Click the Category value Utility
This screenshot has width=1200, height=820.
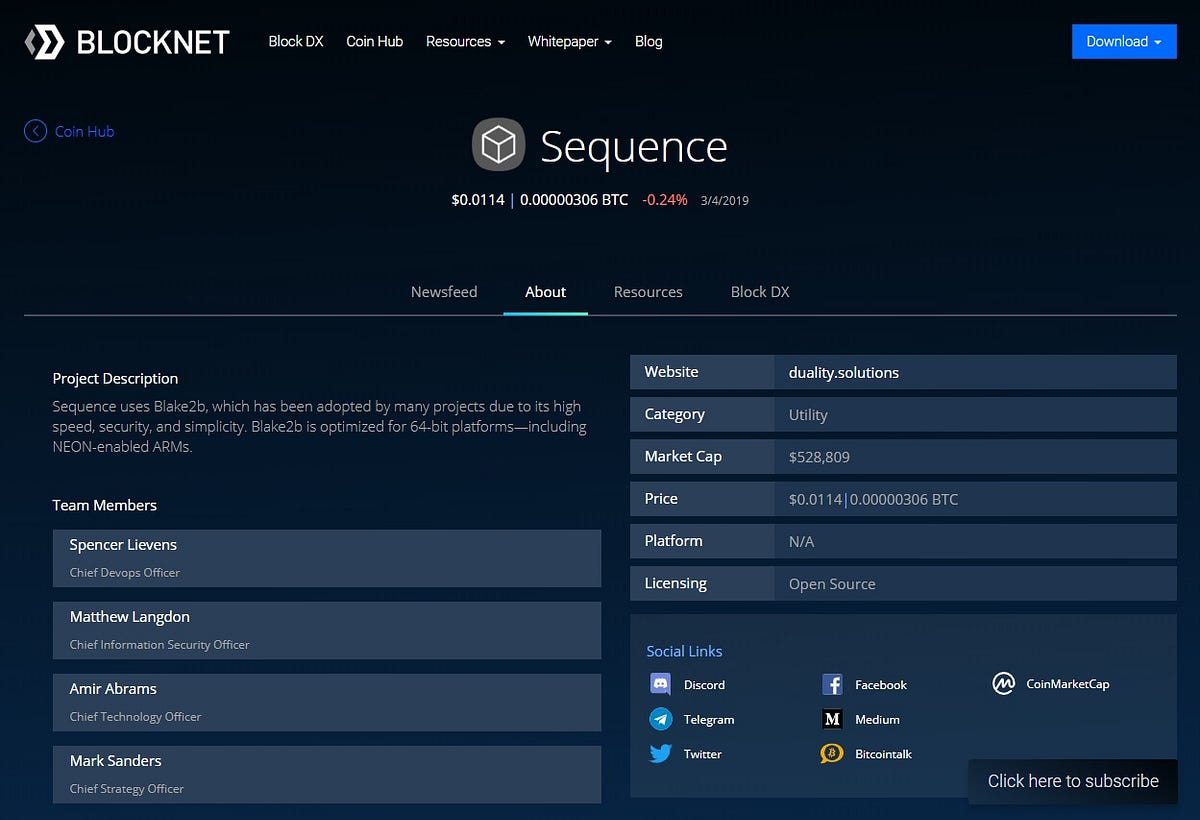[x=808, y=415]
